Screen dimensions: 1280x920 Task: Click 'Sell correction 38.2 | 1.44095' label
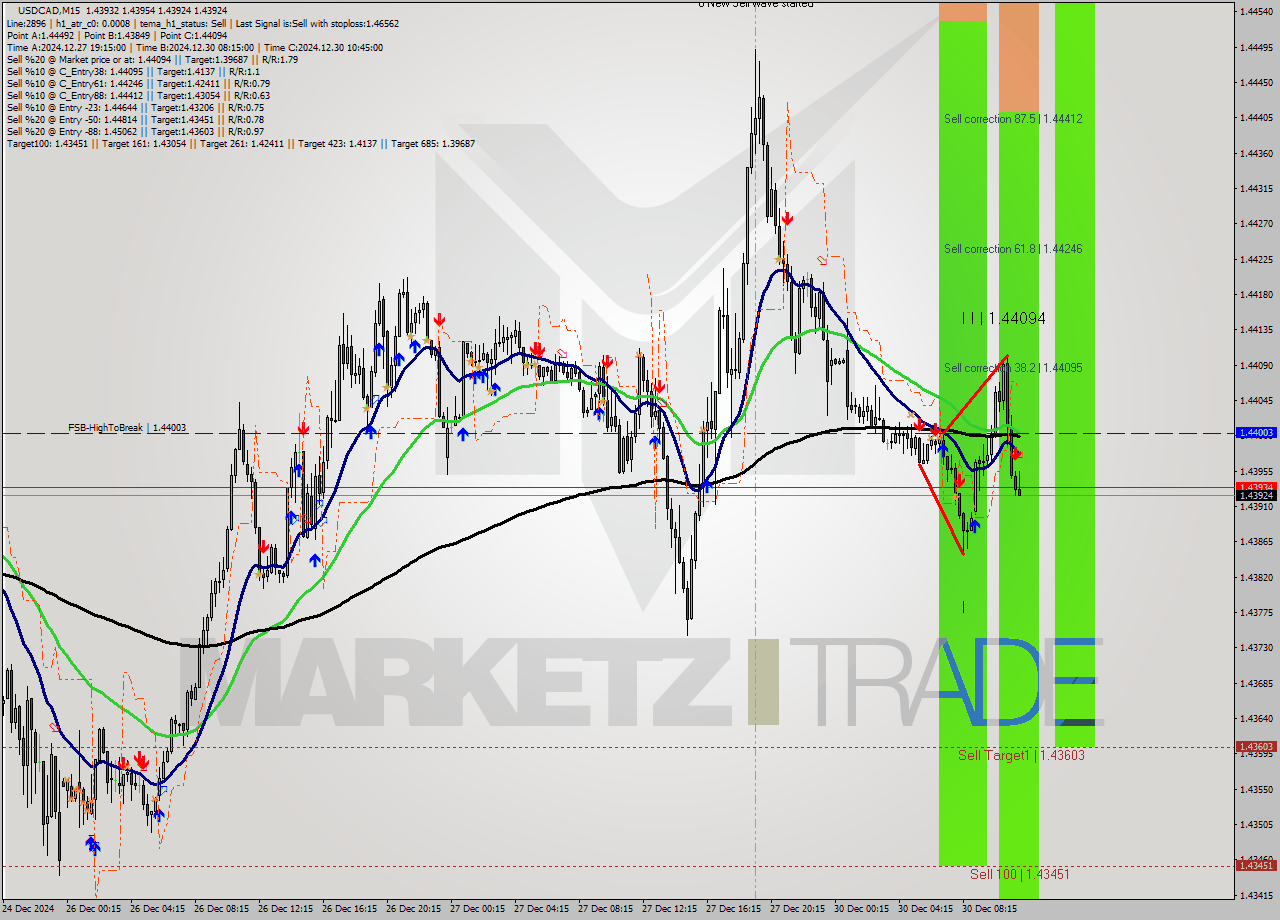1013,368
